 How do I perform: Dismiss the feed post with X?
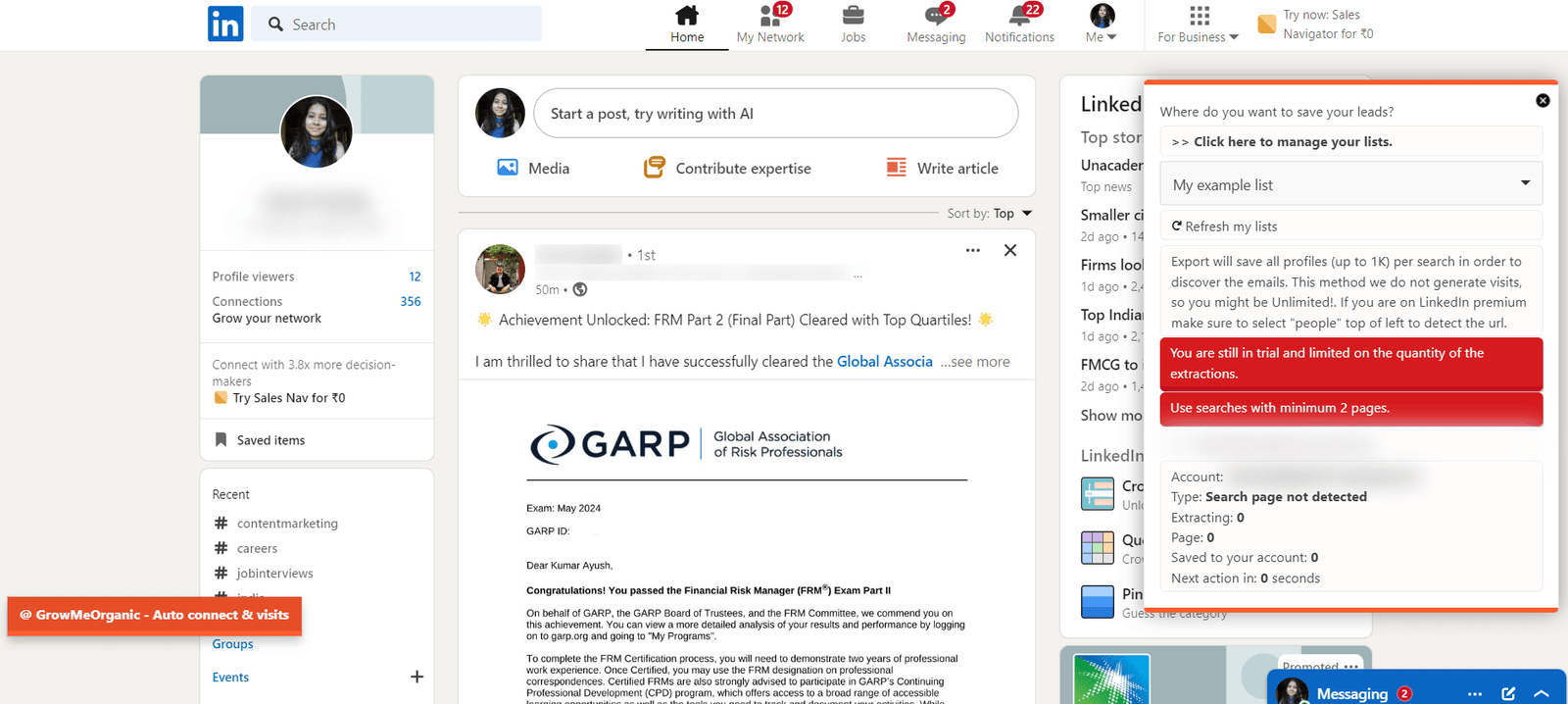tap(1010, 250)
